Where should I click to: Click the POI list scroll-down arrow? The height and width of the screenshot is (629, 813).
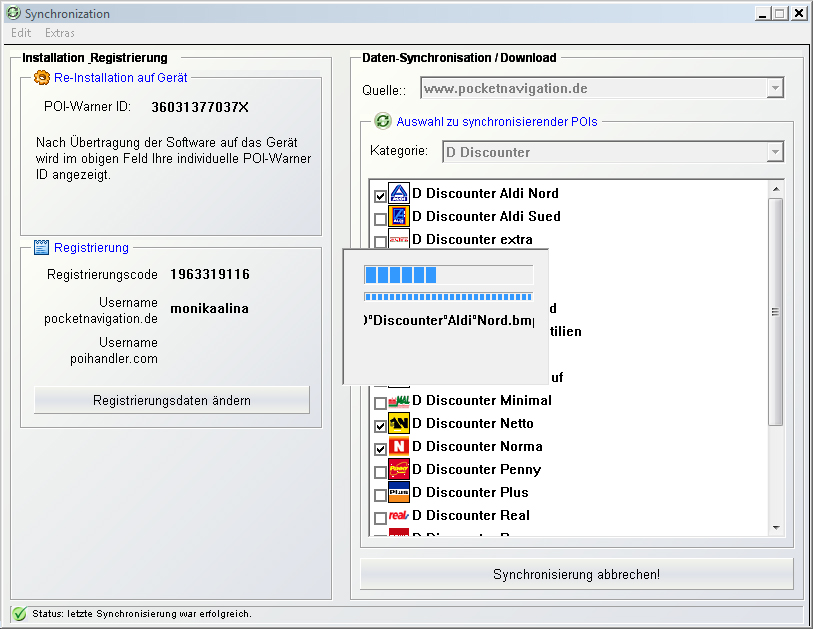[776, 527]
